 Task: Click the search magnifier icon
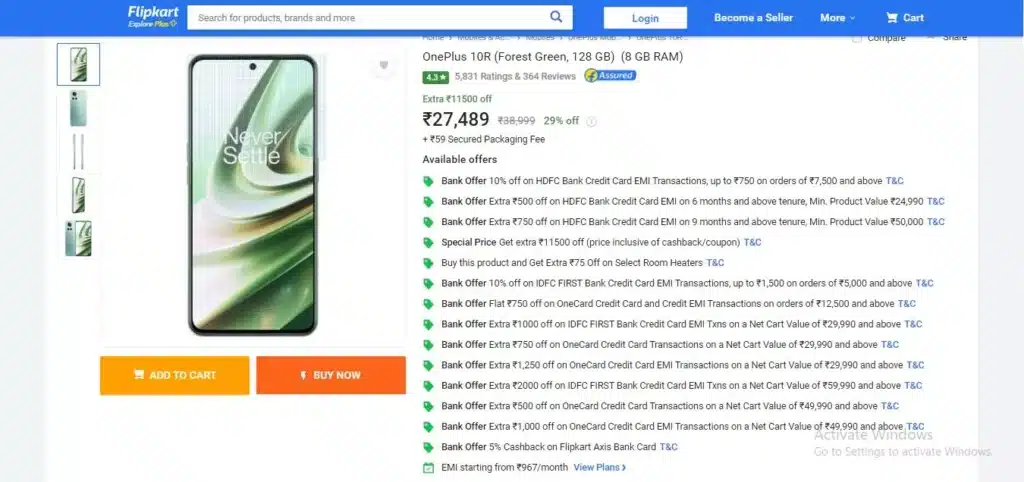click(556, 17)
